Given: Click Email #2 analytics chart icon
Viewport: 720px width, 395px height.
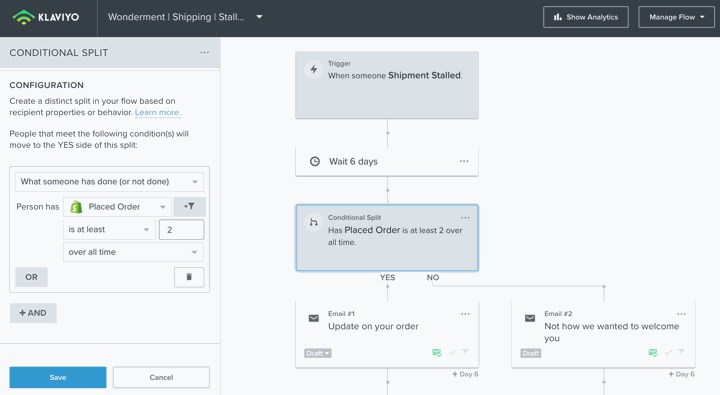Looking at the screenshot, I should click(669, 353).
